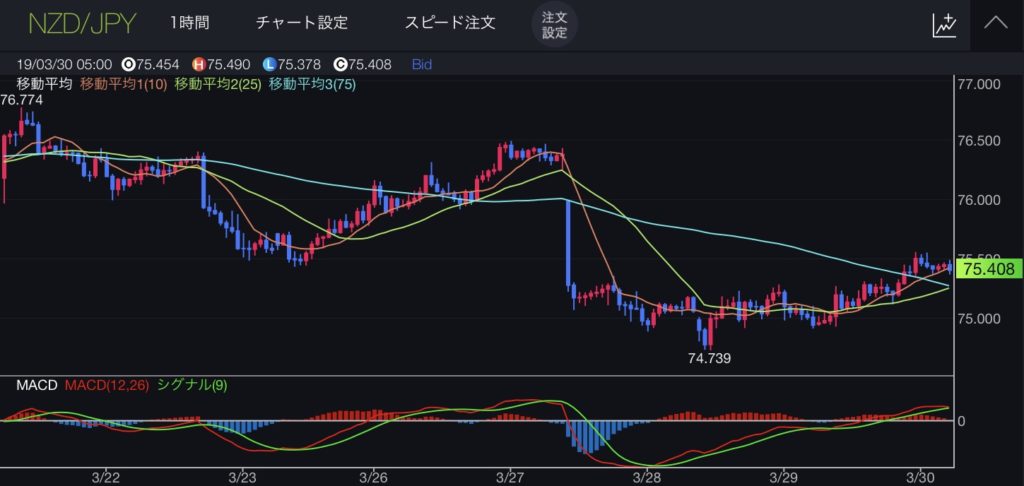This screenshot has height=486, width=1024.
Task: Click the 19/03/30 05:00 timestamp
Action: tap(64, 65)
